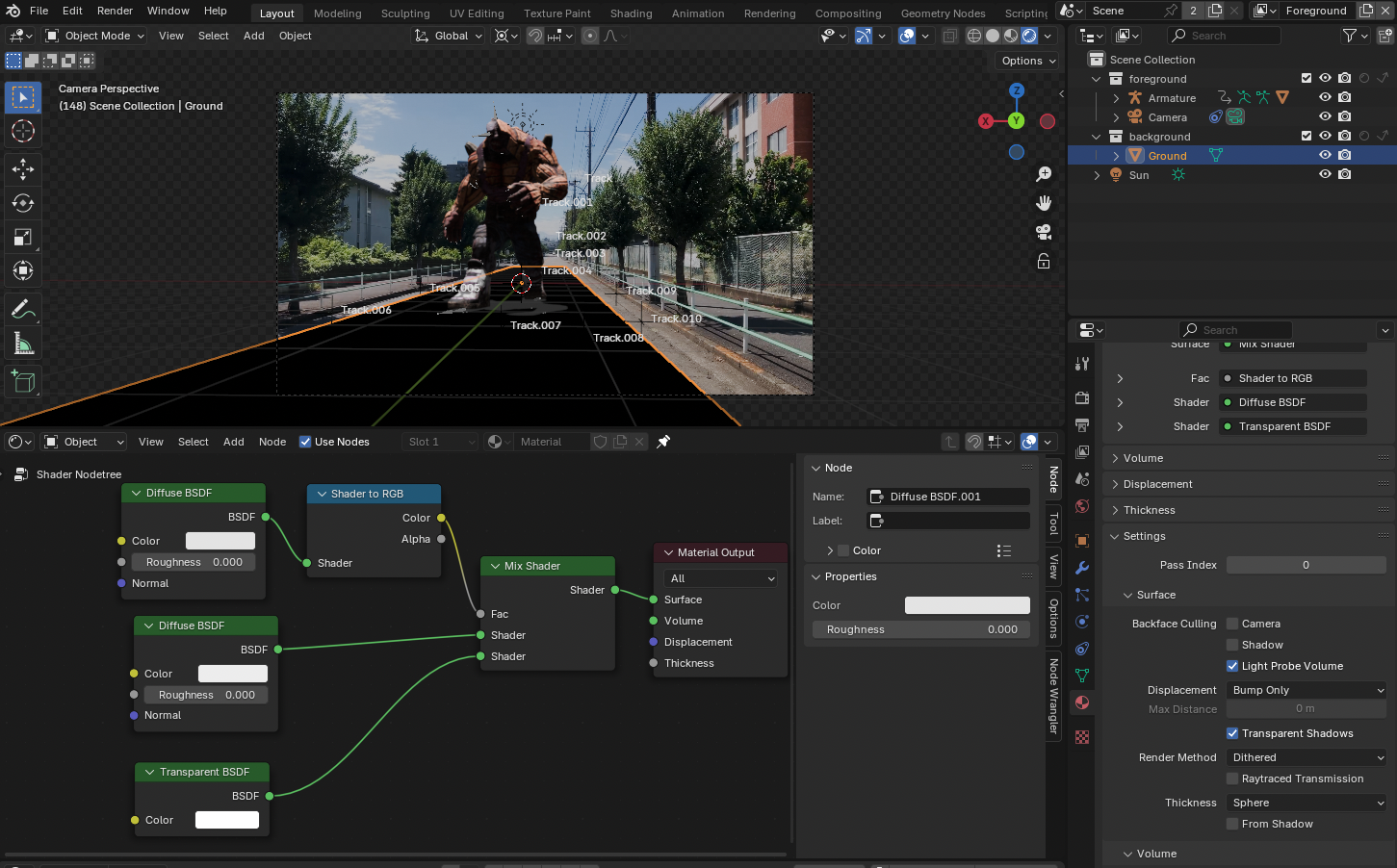Select the Measure tool
Viewport: 1397px width, 868px height.
pos(23,344)
